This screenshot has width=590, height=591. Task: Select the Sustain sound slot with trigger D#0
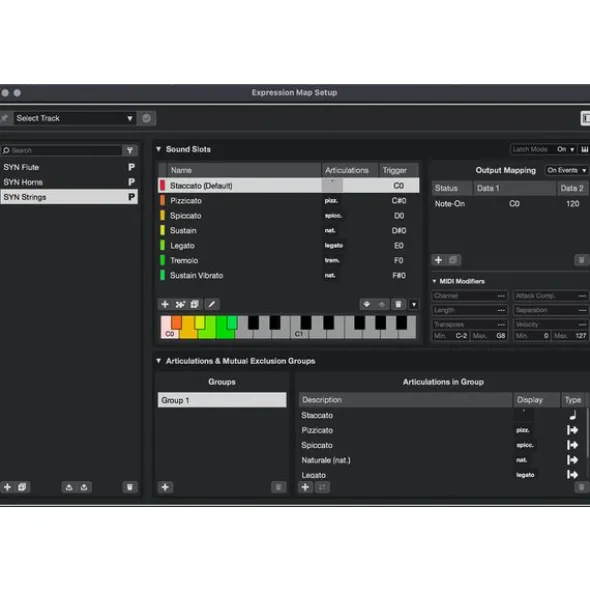(288, 230)
